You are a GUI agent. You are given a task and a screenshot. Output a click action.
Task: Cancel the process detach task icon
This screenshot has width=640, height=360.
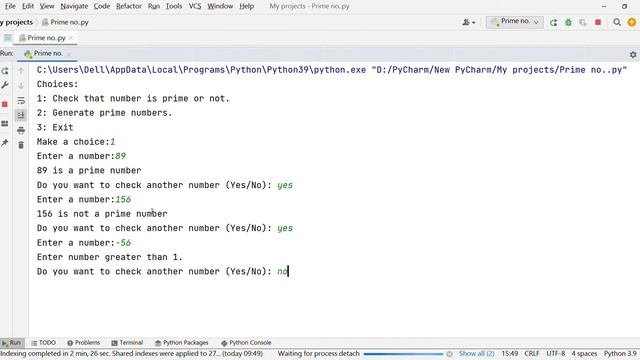point(449,354)
